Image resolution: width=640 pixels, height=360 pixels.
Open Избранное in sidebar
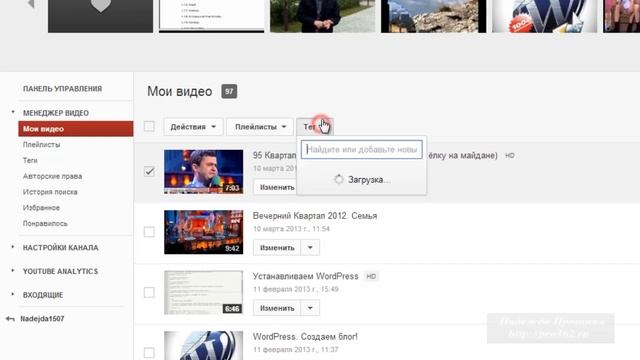(x=41, y=208)
